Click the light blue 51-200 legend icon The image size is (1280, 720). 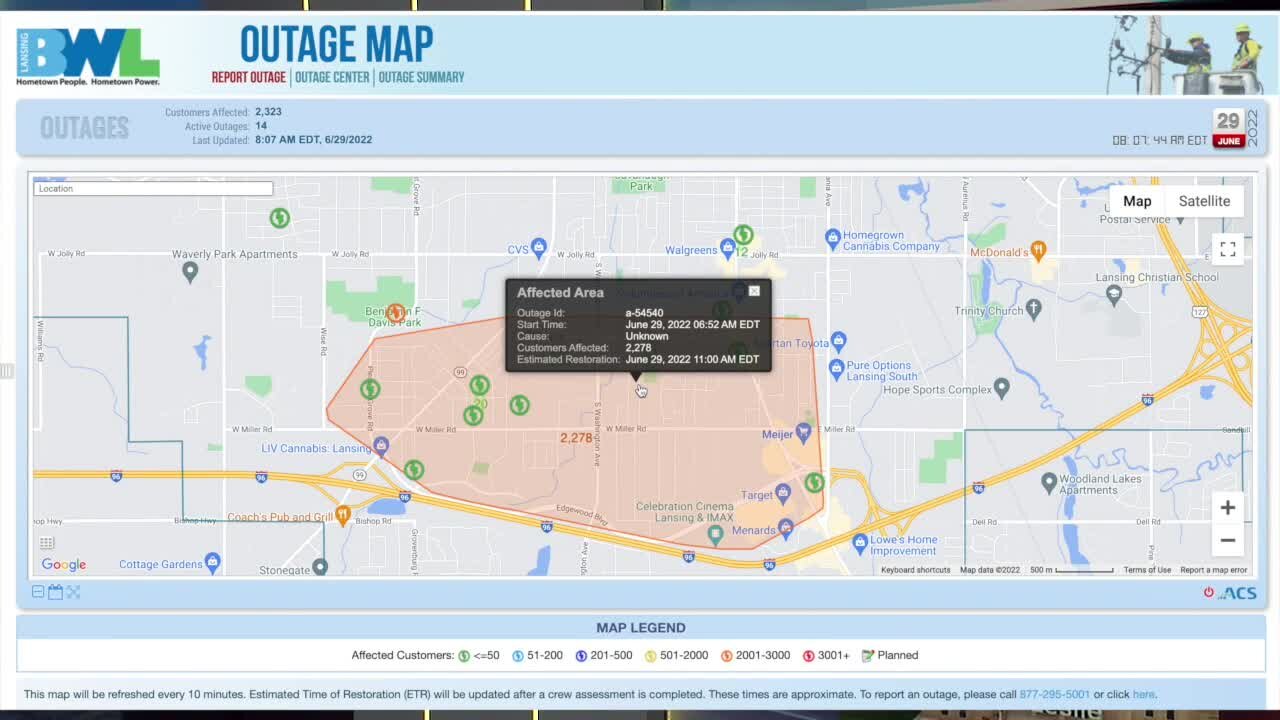pyautogui.click(x=518, y=656)
